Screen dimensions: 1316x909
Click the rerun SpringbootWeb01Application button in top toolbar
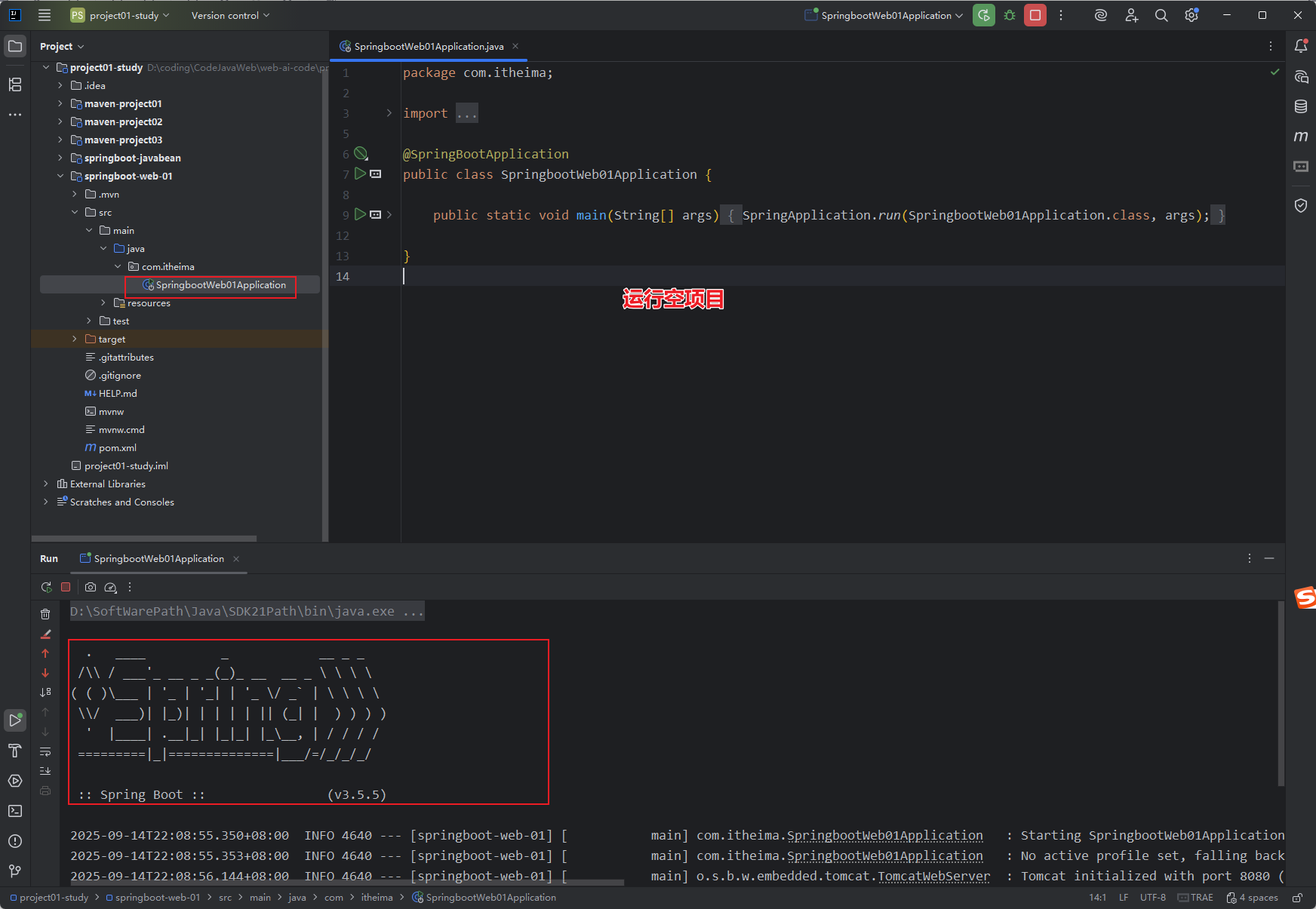[983, 15]
